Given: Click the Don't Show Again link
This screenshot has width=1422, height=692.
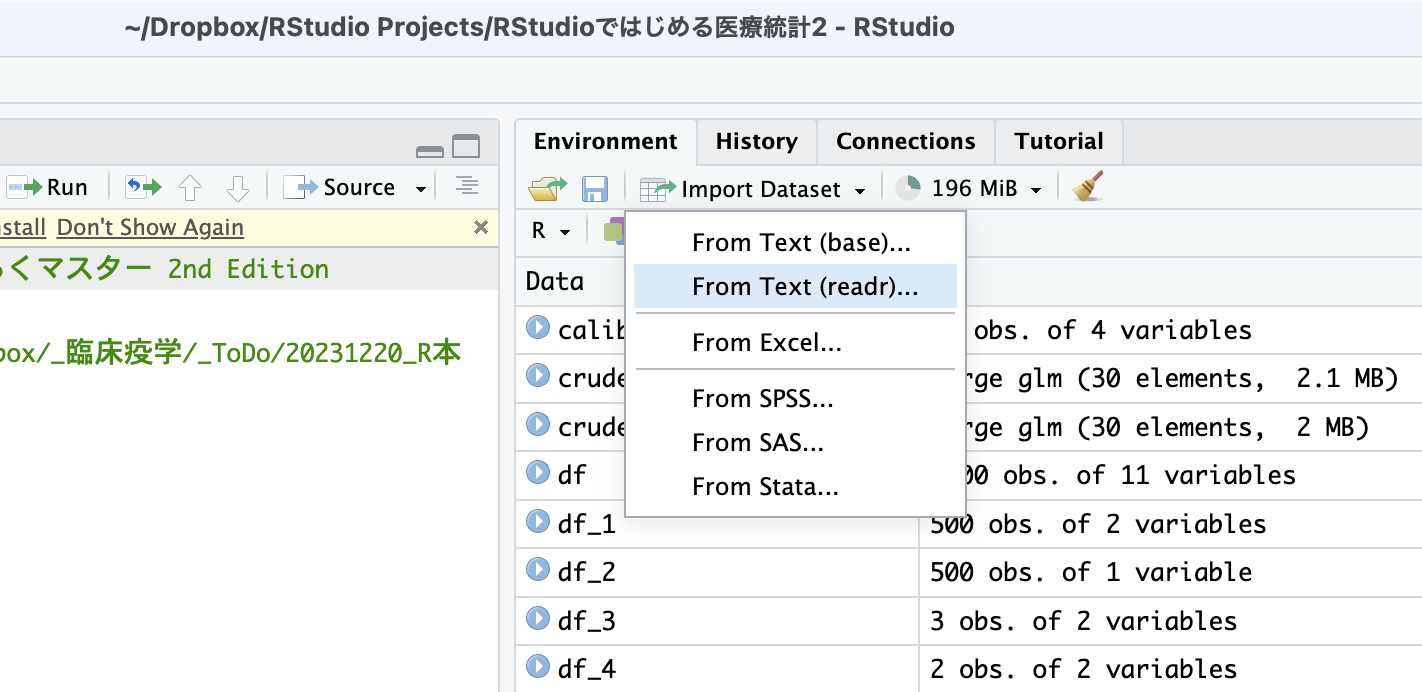Looking at the screenshot, I should 150,228.
